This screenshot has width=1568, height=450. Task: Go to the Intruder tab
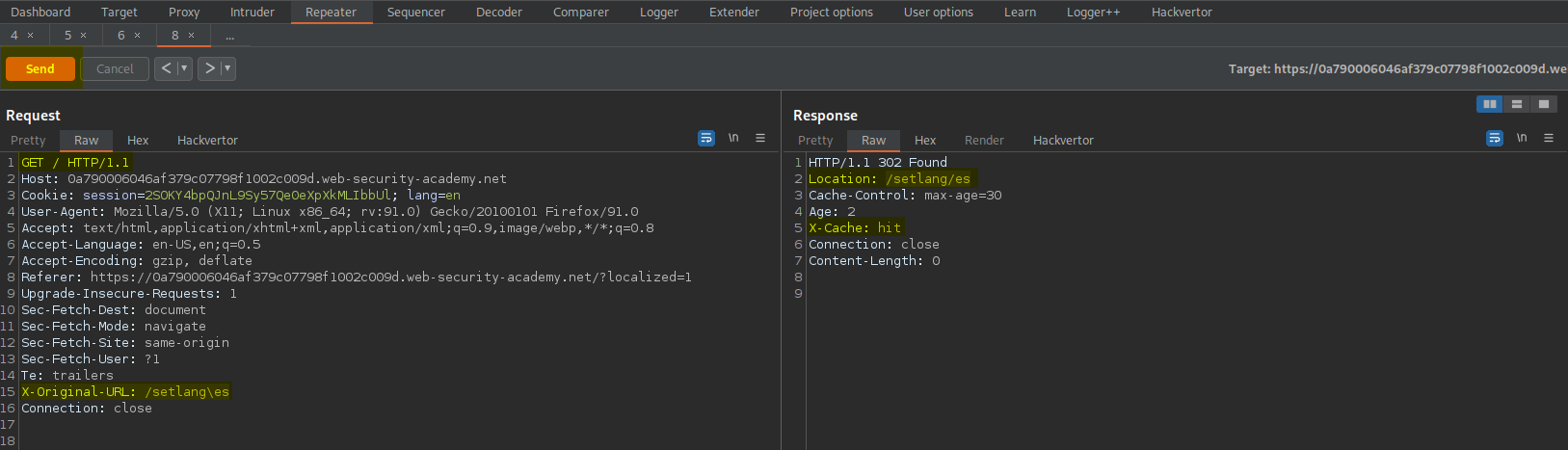(252, 12)
